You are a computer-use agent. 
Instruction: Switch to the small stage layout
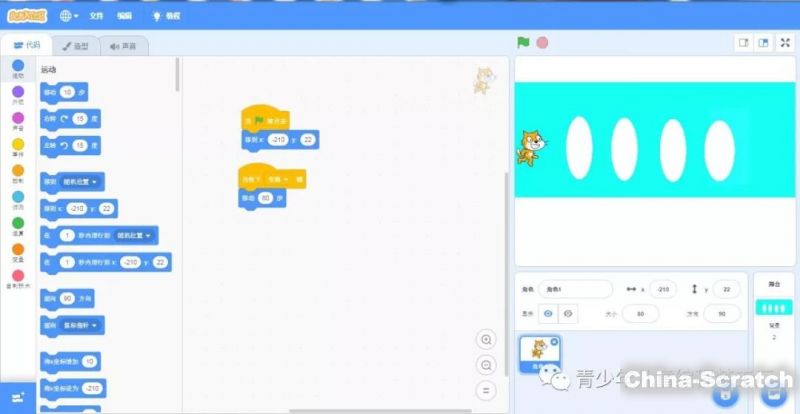click(x=743, y=43)
